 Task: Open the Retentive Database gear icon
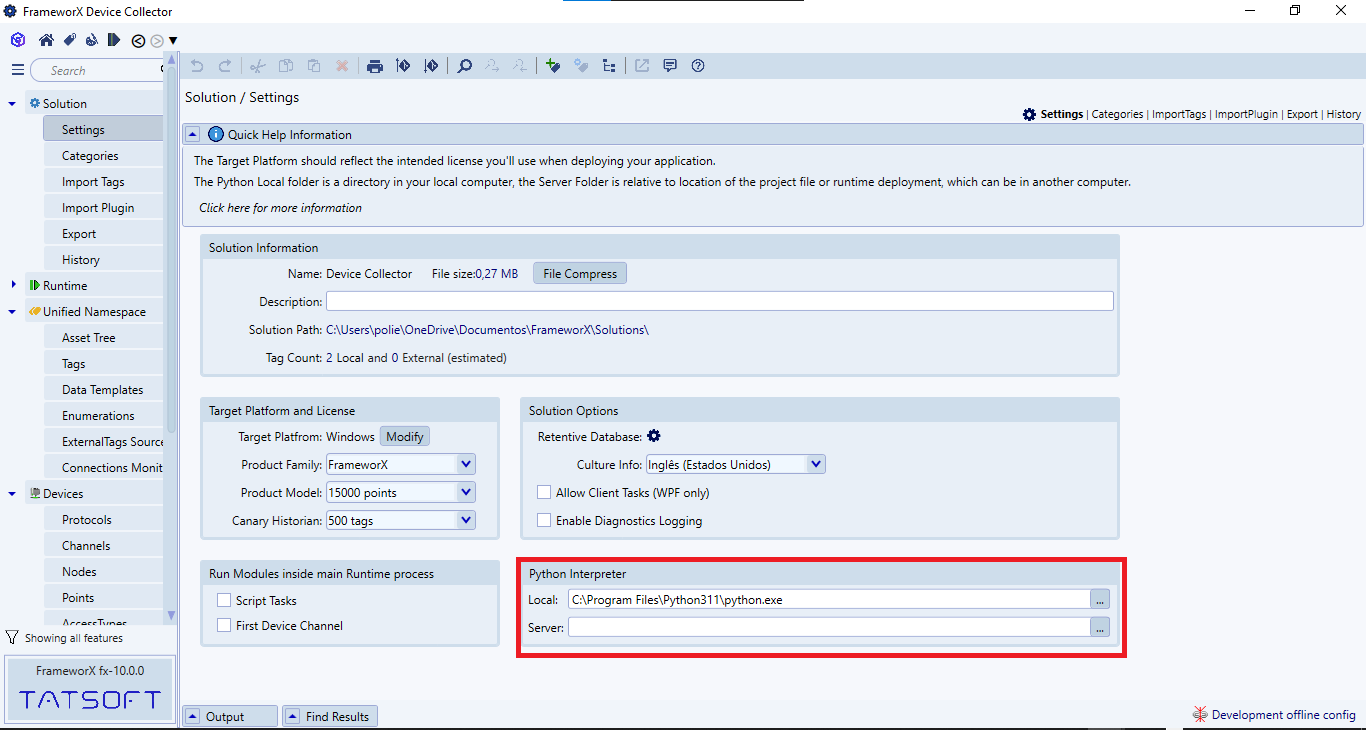tap(654, 436)
